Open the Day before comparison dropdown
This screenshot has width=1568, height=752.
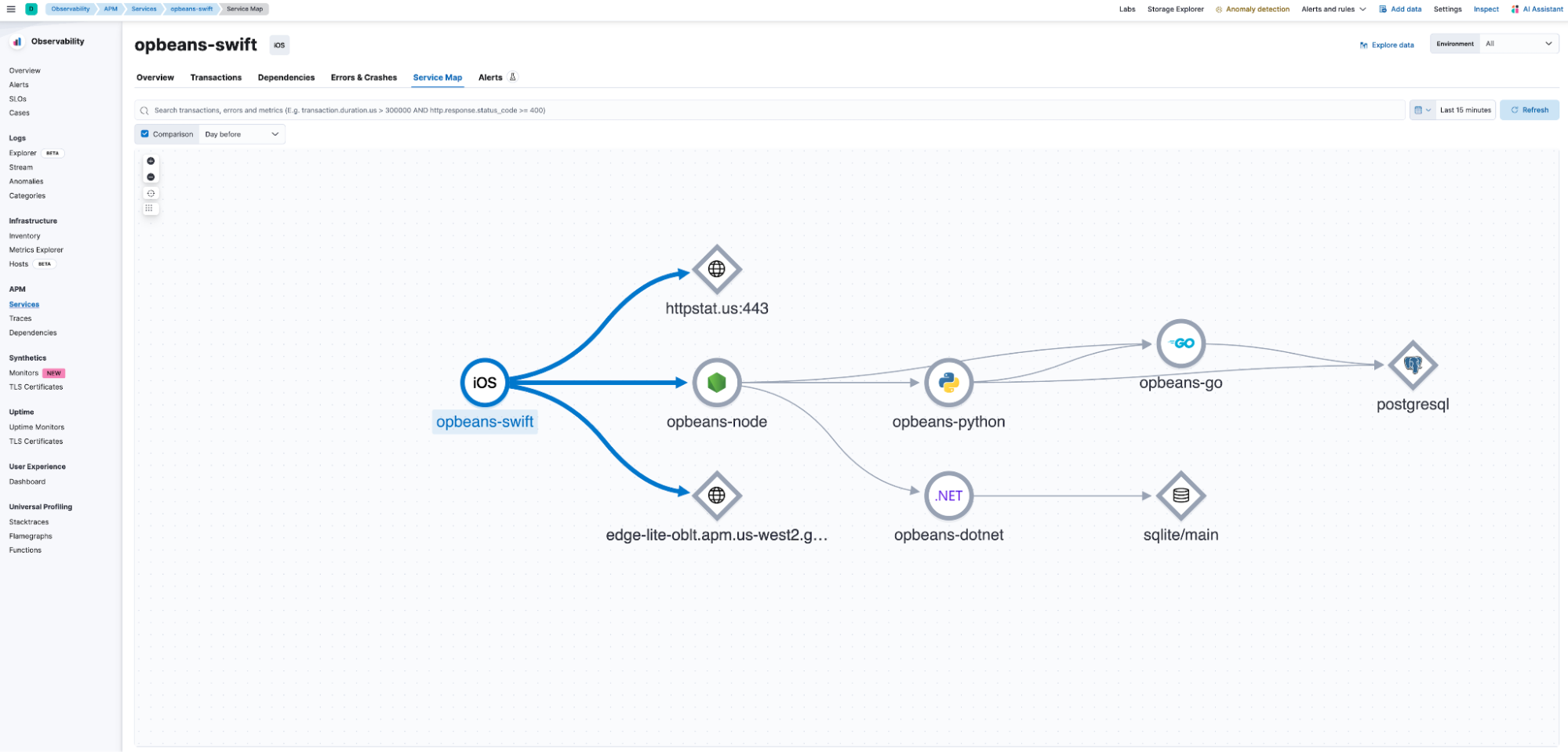(242, 134)
